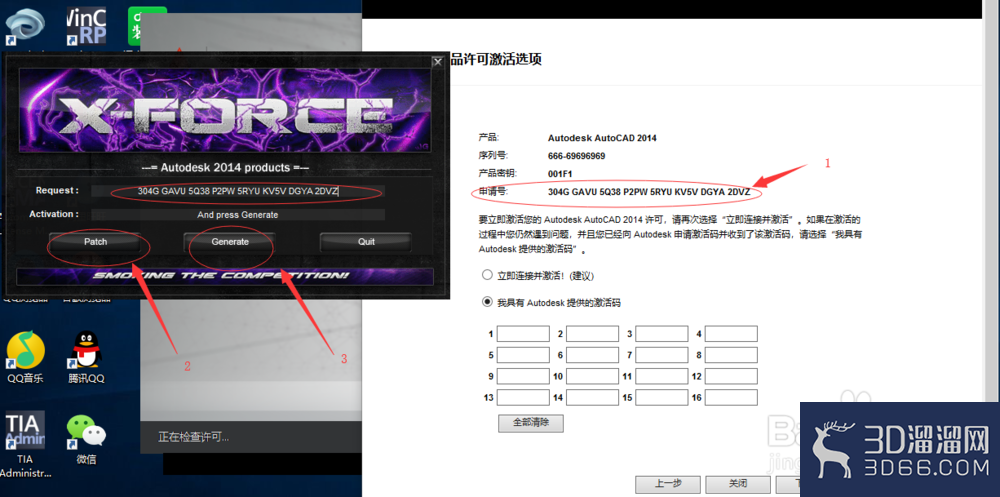Click the And press Generate text

click(x=238, y=215)
